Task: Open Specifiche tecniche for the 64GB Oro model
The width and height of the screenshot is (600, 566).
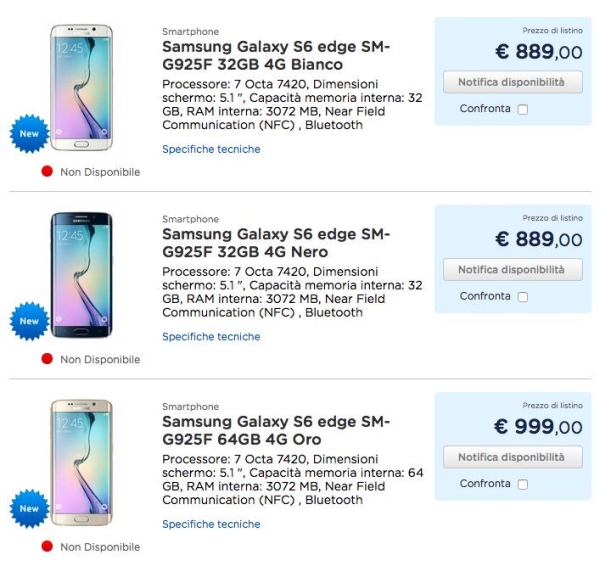Action: pos(211,524)
